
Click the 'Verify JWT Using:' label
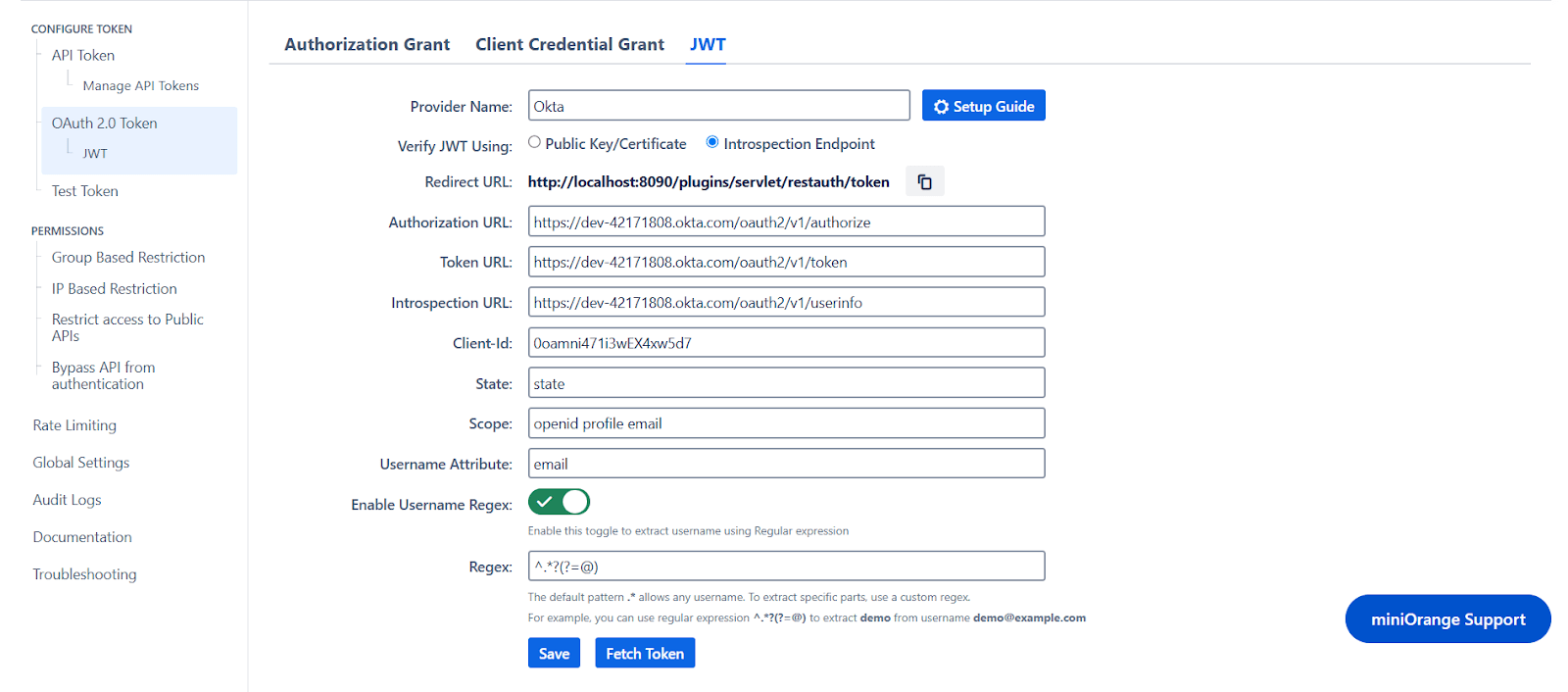pos(455,146)
